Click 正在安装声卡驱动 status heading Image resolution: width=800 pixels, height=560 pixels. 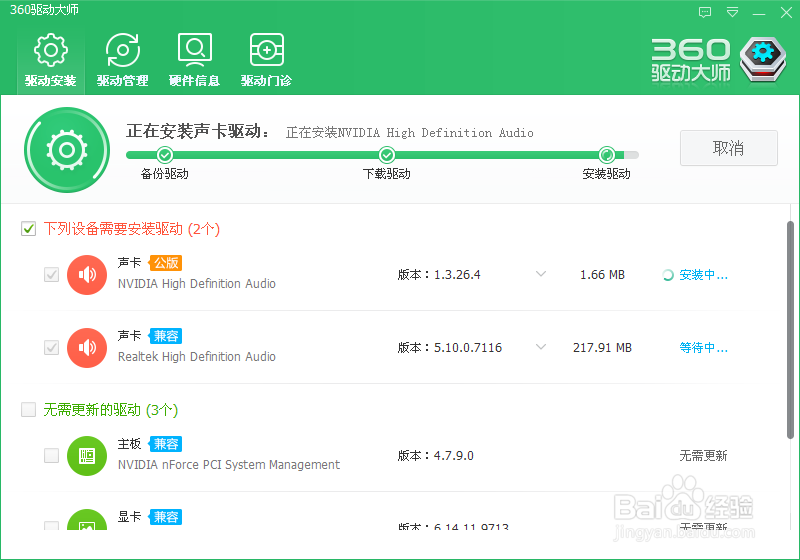(197, 131)
